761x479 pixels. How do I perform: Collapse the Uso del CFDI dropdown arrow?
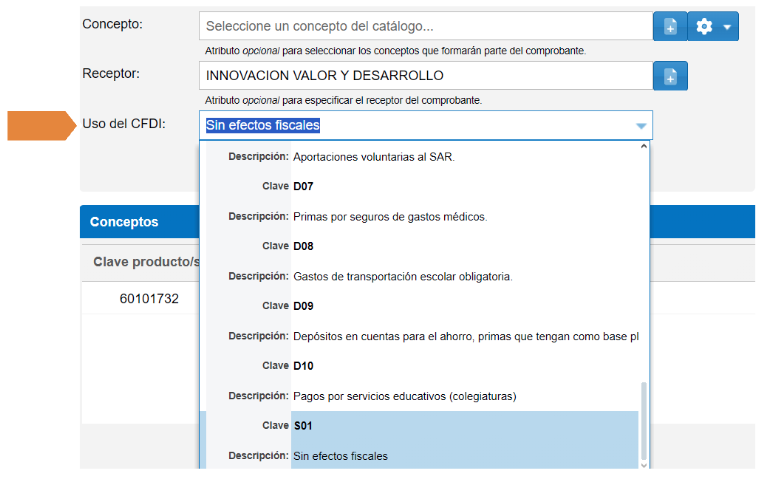tap(641, 126)
